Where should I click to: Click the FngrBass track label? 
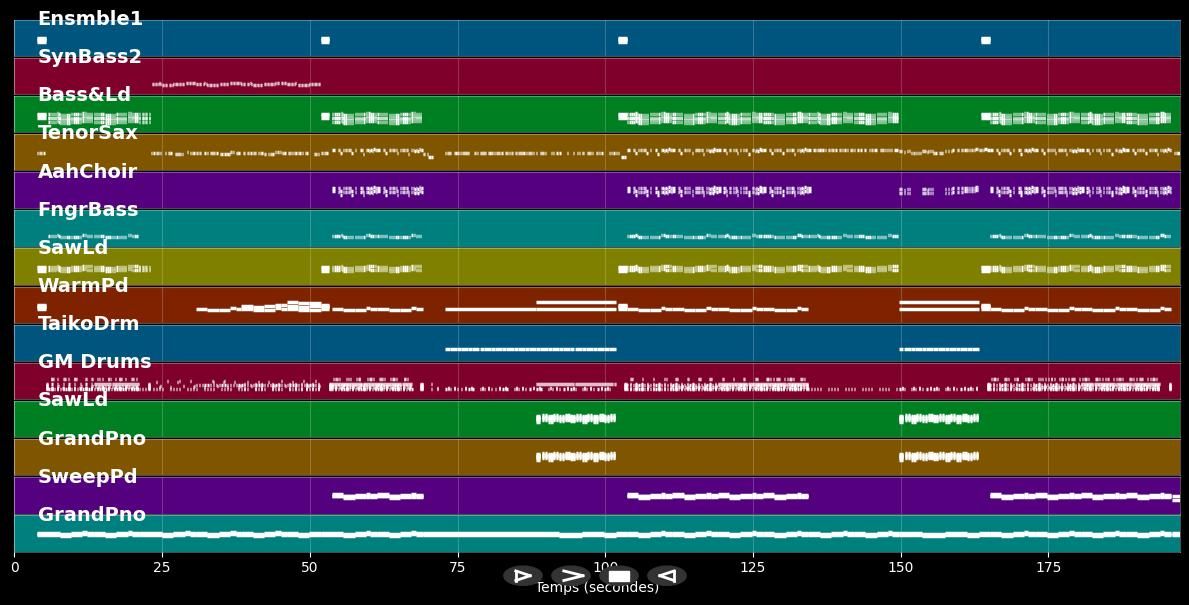tap(88, 210)
